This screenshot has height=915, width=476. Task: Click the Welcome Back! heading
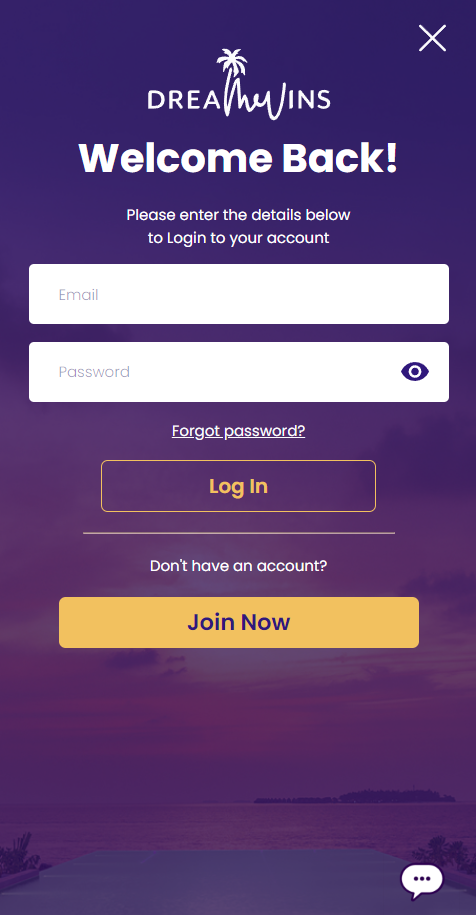(x=239, y=158)
